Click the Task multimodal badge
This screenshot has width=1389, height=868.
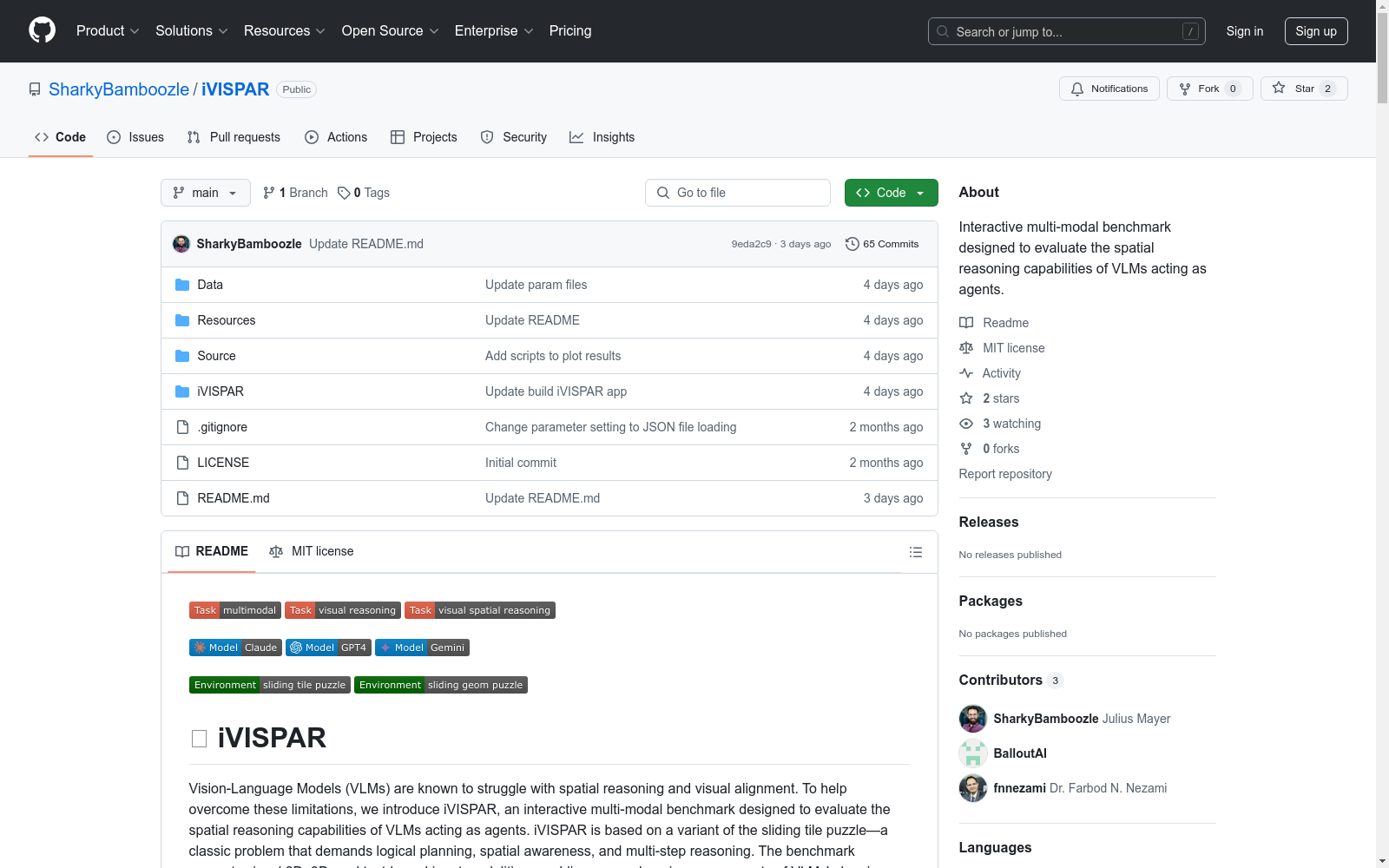click(235, 610)
